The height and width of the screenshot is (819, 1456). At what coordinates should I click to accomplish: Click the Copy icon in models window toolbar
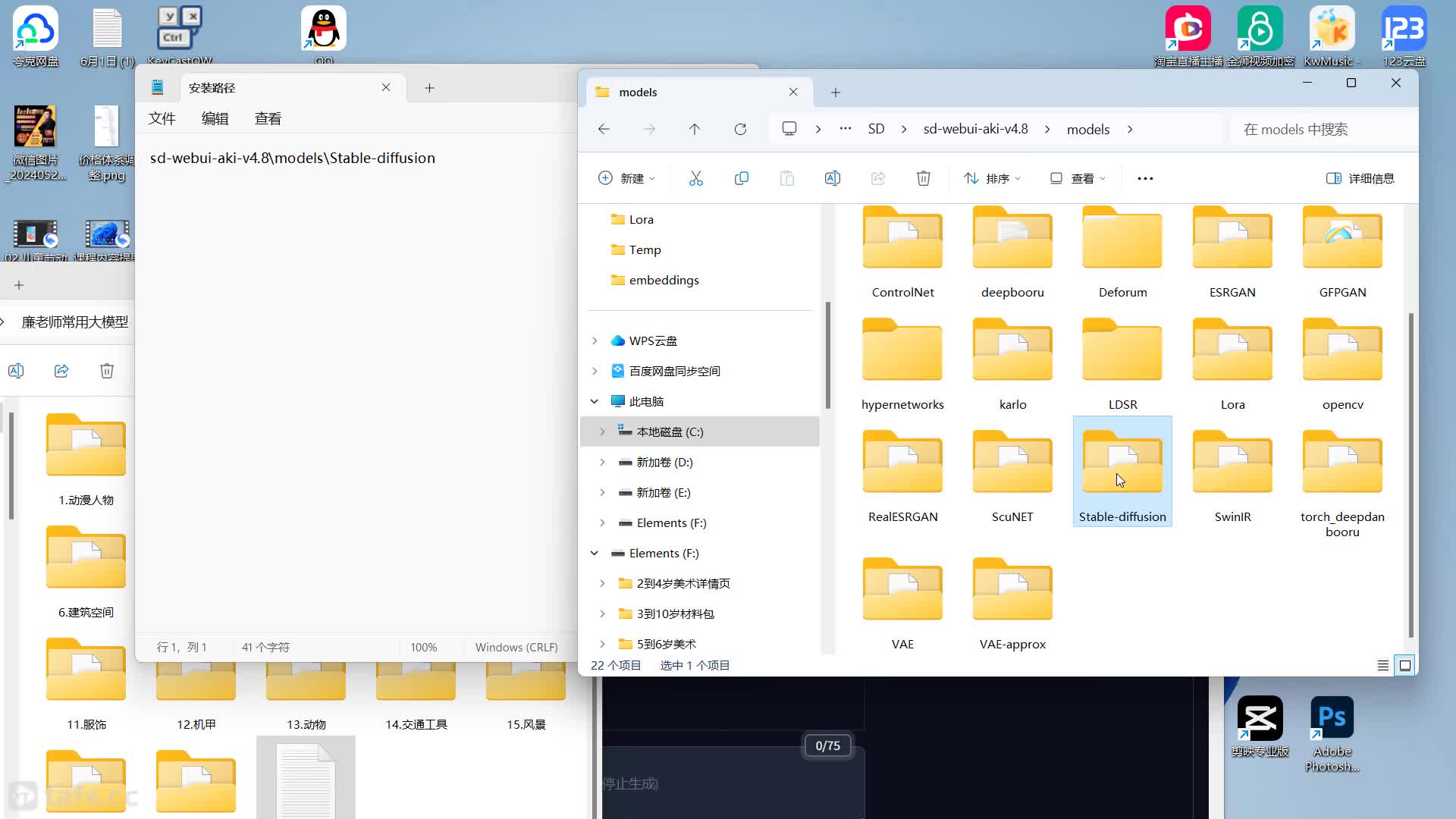point(741,178)
